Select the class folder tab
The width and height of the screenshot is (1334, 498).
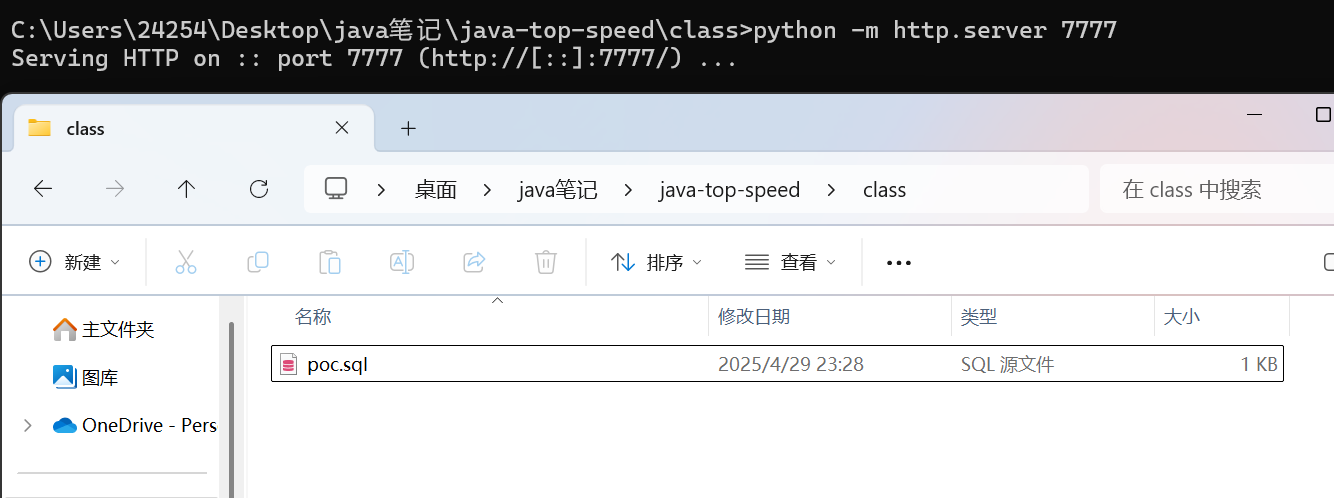click(x=150, y=128)
